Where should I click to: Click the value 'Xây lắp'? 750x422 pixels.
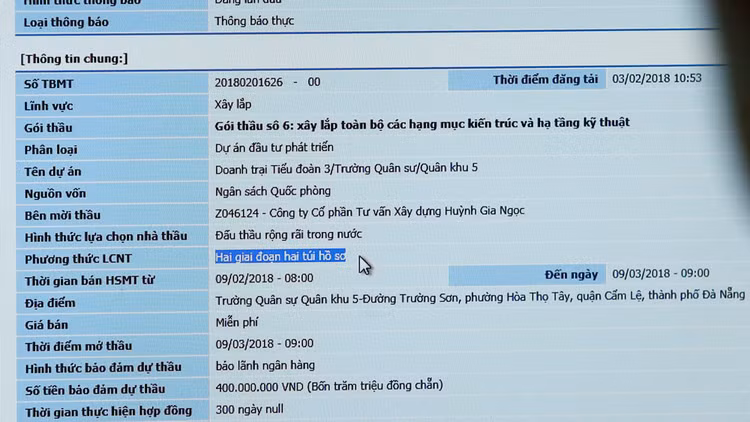pos(233,104)
